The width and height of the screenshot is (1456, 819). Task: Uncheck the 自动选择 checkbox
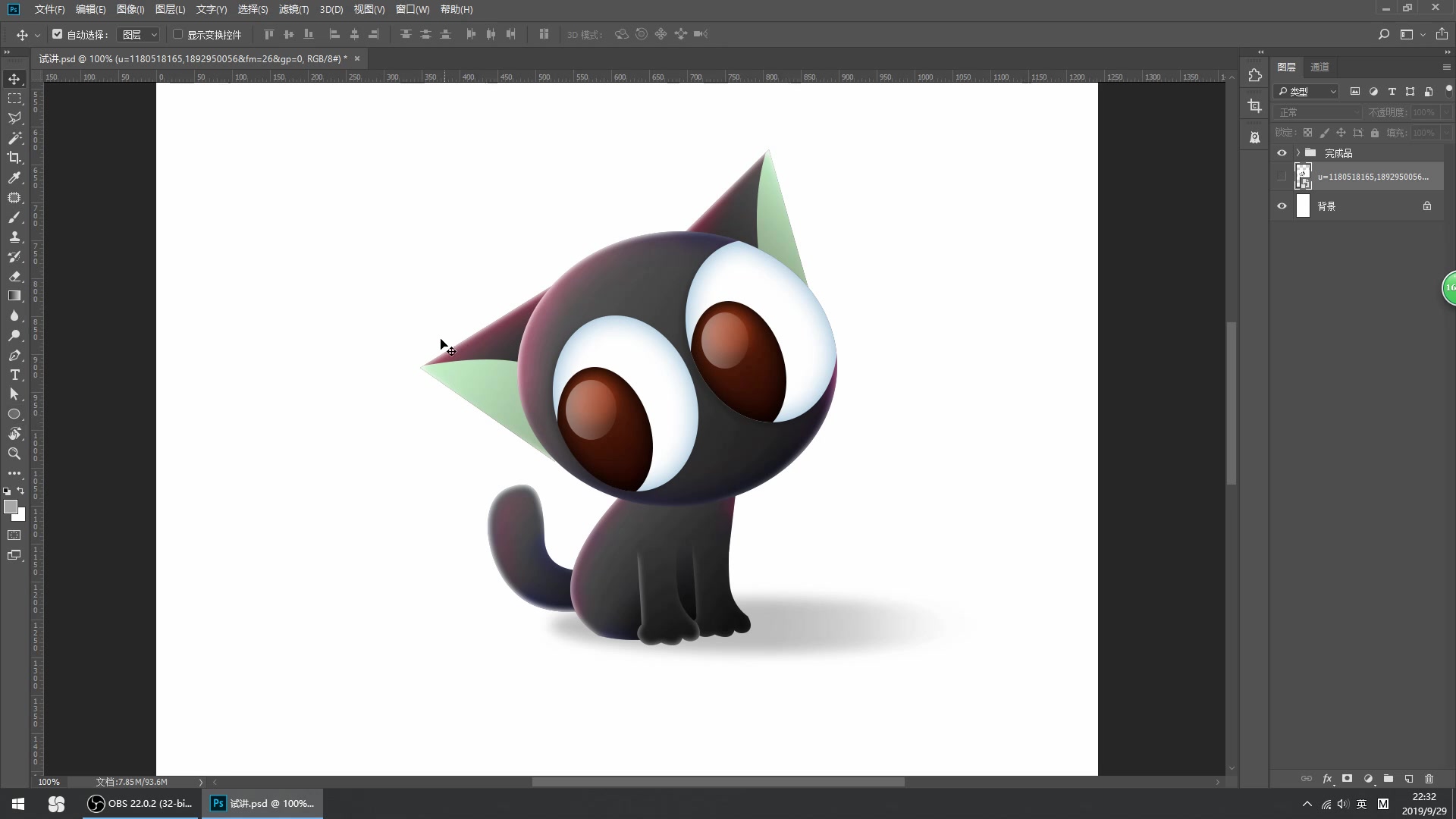pyautogui.click(x=58, y=34)
